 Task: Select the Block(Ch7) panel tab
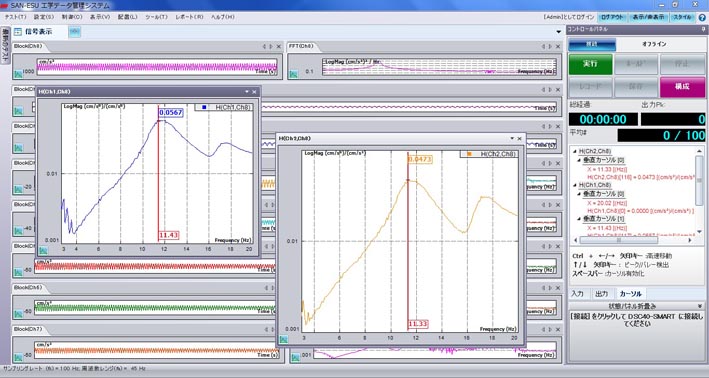28,329
